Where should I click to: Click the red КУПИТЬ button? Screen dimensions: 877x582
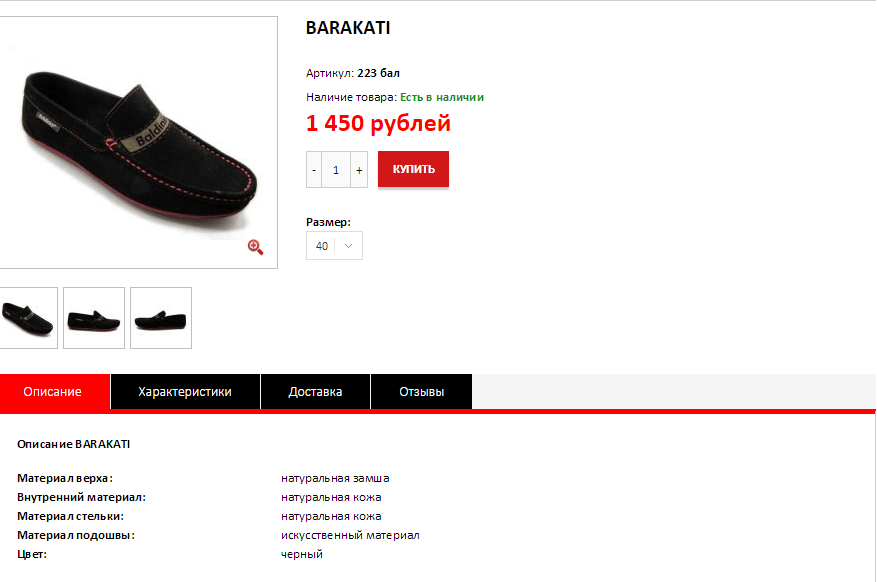[x=413, y=169]
